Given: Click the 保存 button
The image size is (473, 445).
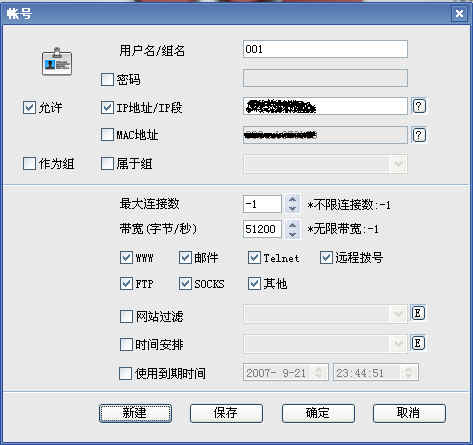Looking at the screenshot, I should pos(226,413).
